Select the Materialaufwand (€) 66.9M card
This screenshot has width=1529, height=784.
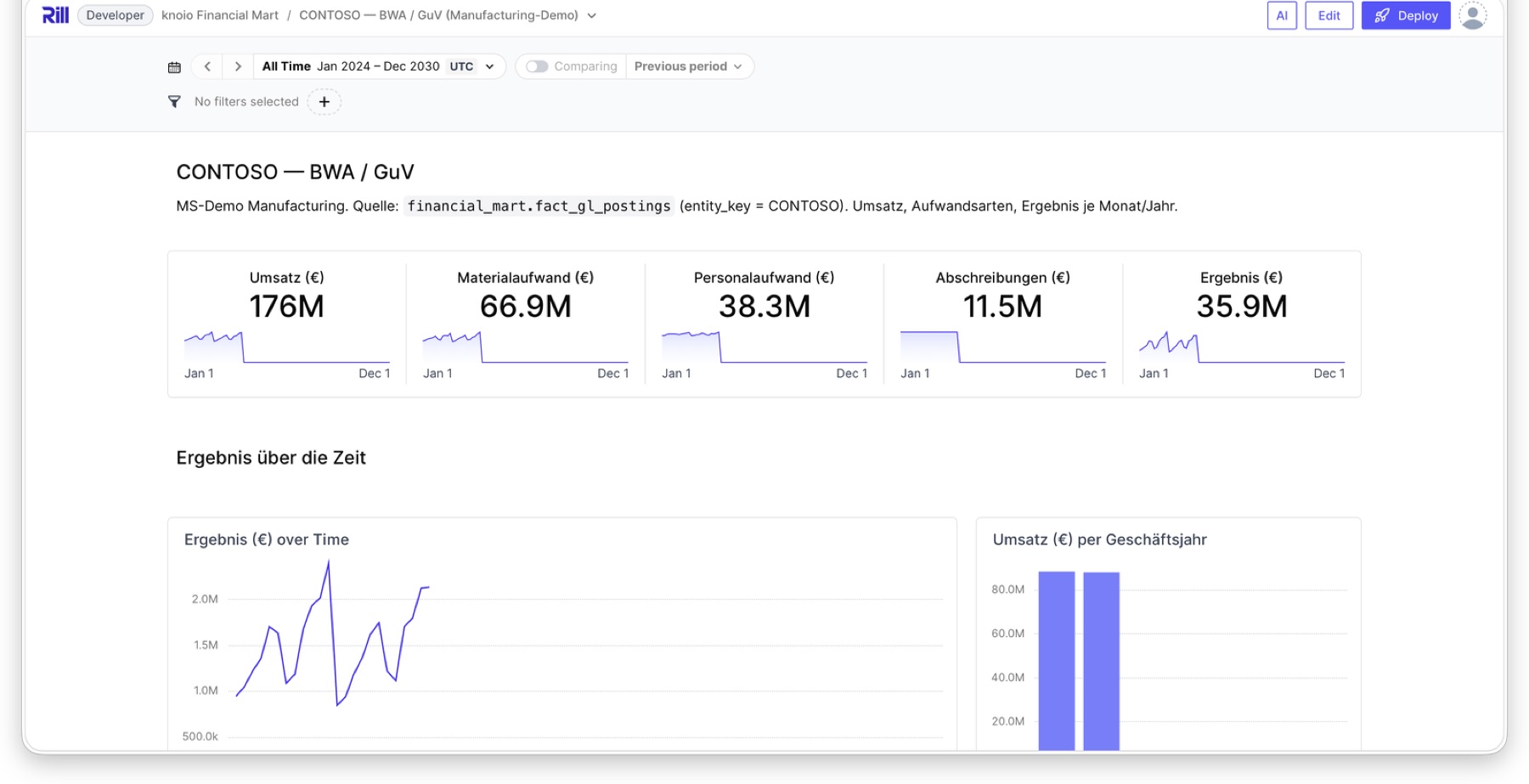pyautogui.click(x=526, y=324)
